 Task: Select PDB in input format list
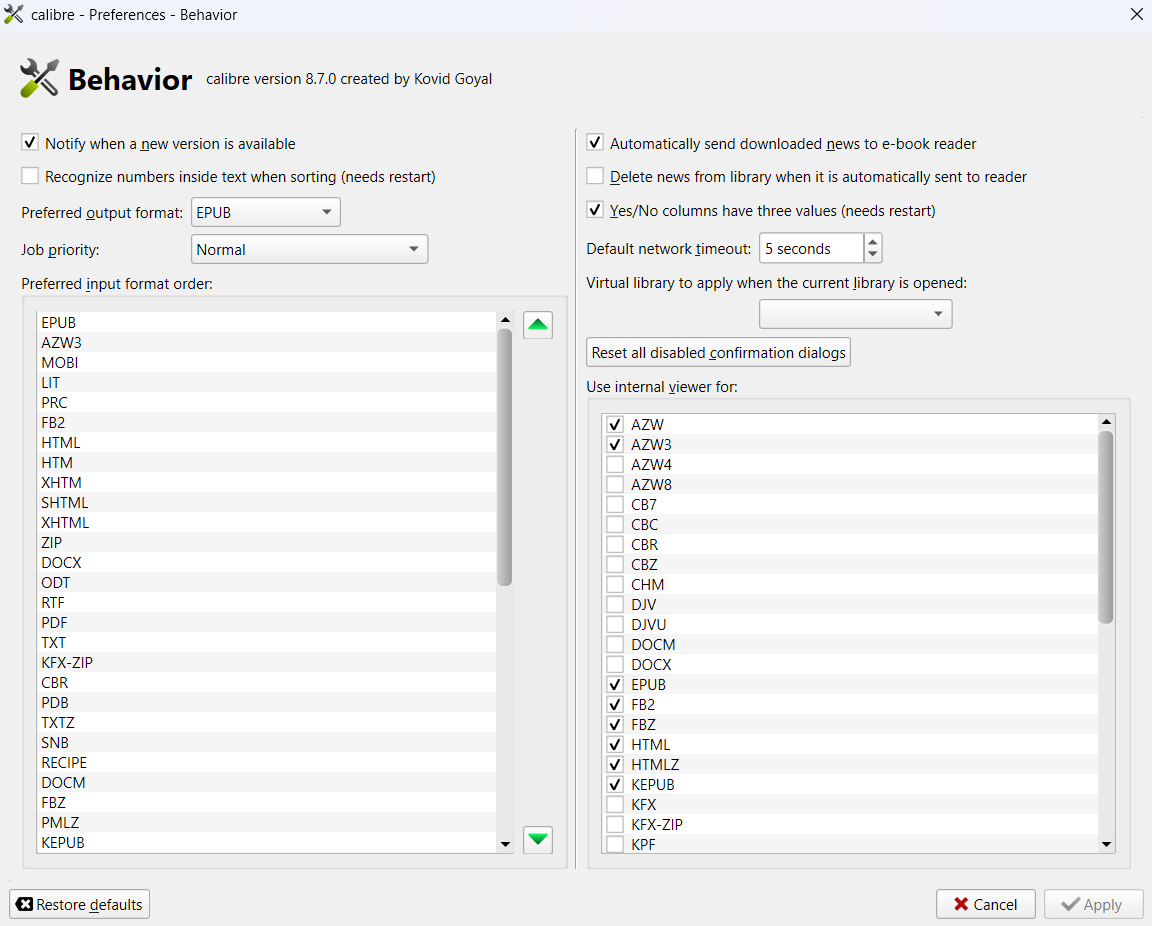tap(267, 703)
